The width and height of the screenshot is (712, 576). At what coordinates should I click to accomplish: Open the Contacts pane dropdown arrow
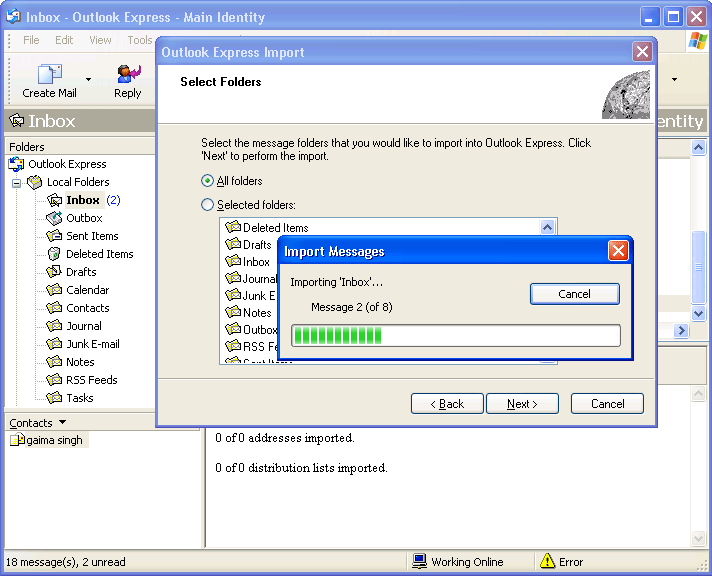[x=63, y=422]
